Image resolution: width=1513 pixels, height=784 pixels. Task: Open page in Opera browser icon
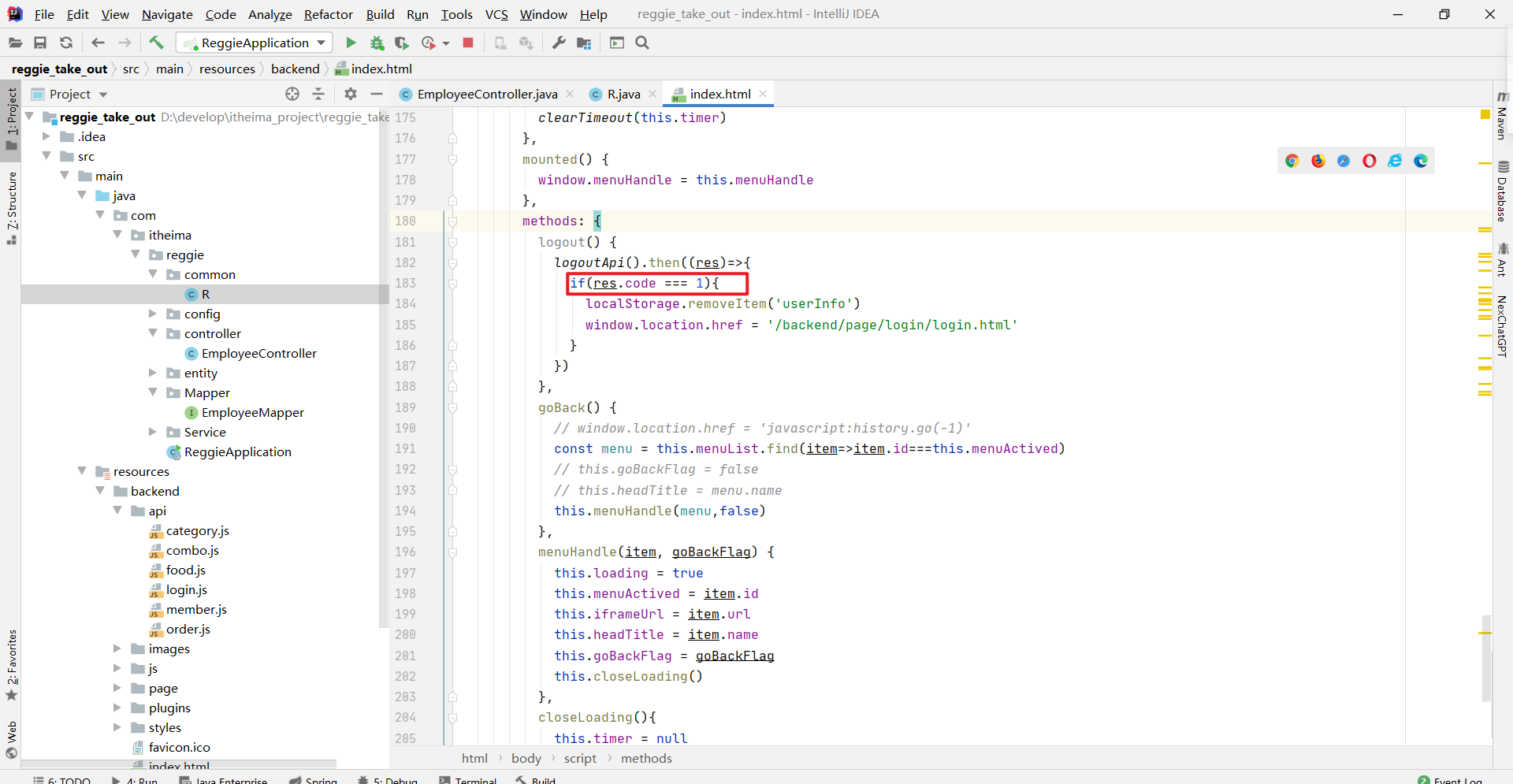pos(1370,161)
